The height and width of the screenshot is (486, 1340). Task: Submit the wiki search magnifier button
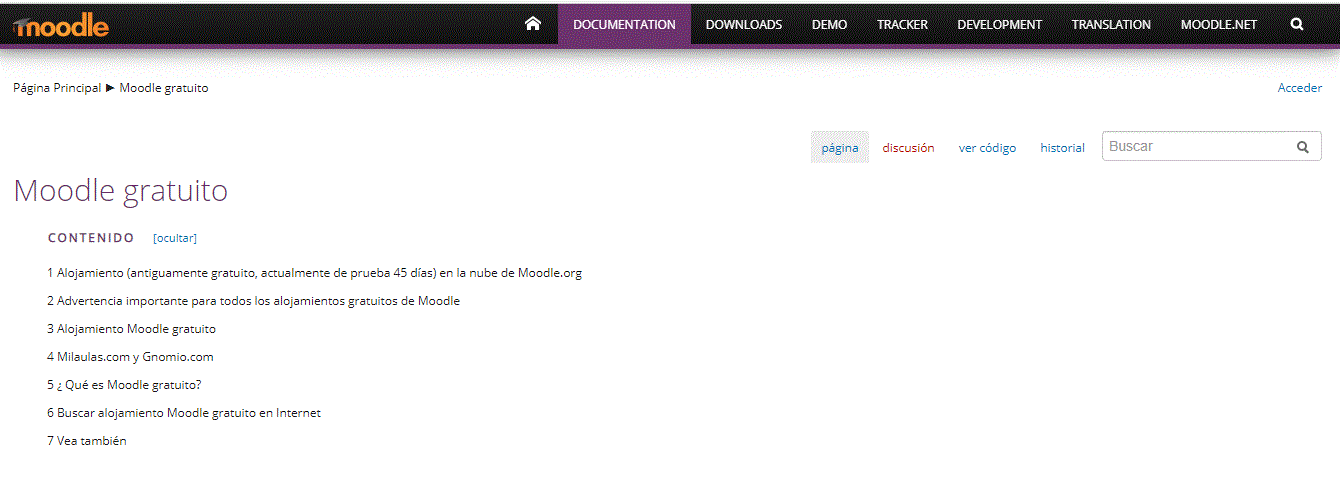[1303, 146]
